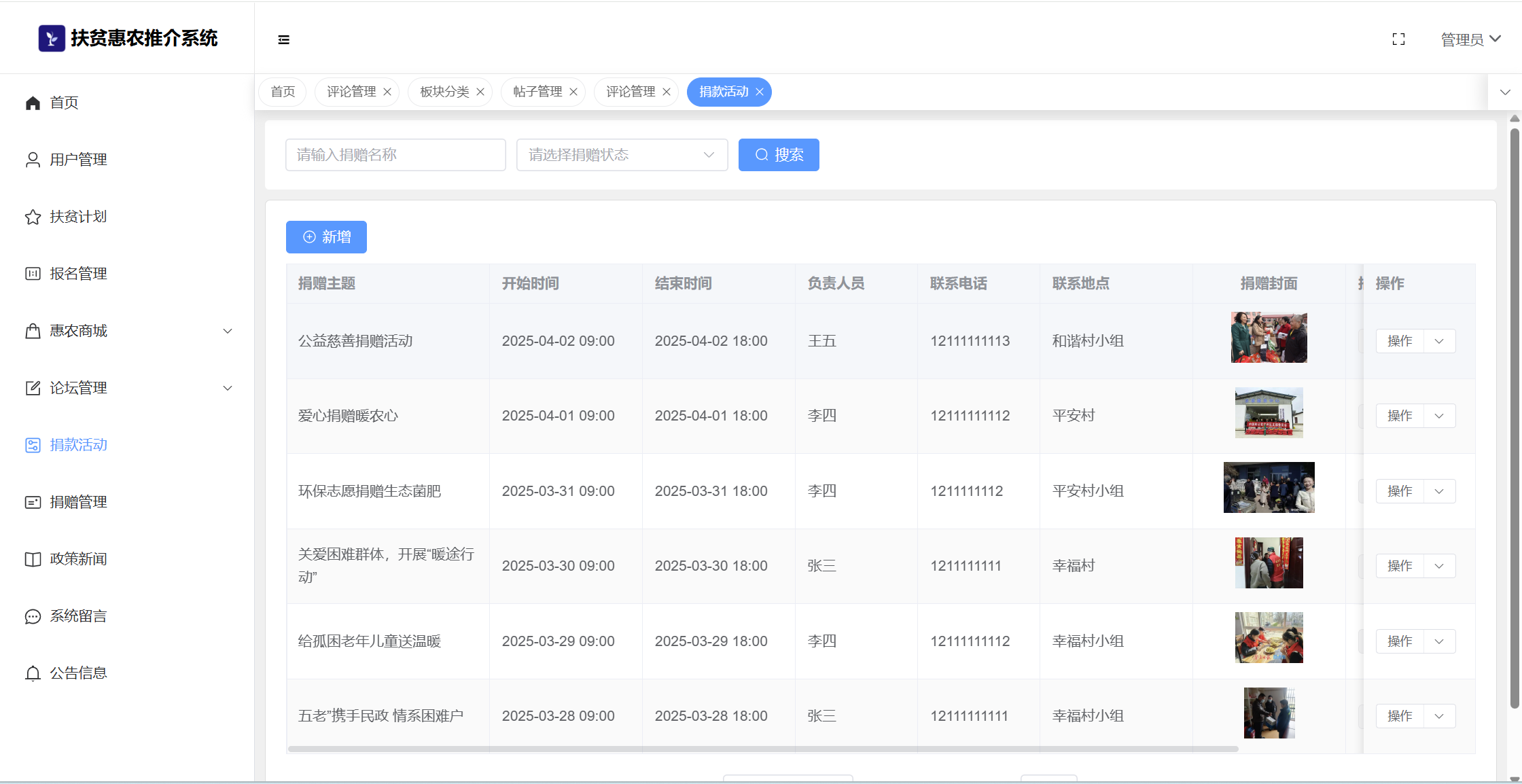The width and height of the screenshot is (1522, 784).
Task: Open 用户管理 via its user icon
Action: click(33, 160)
